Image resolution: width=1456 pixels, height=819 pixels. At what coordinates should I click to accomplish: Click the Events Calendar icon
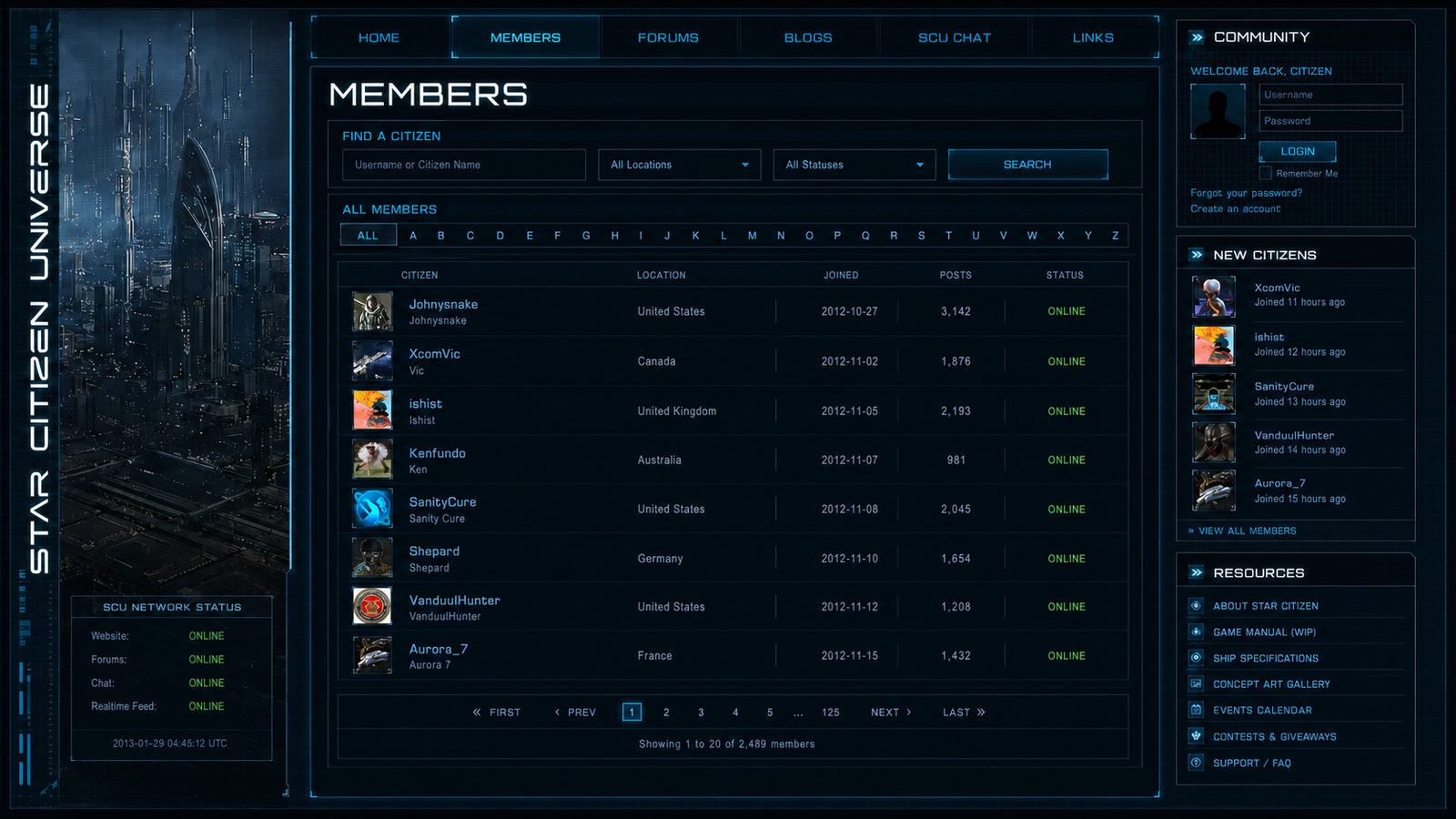coord(1196,710)
